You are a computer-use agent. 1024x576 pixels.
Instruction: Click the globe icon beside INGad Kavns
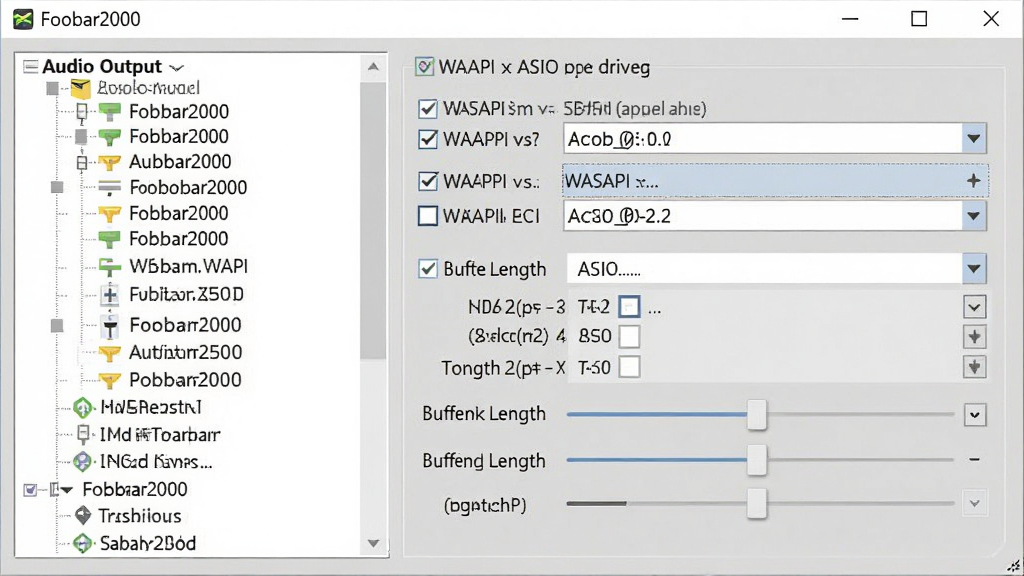[82, 462]
